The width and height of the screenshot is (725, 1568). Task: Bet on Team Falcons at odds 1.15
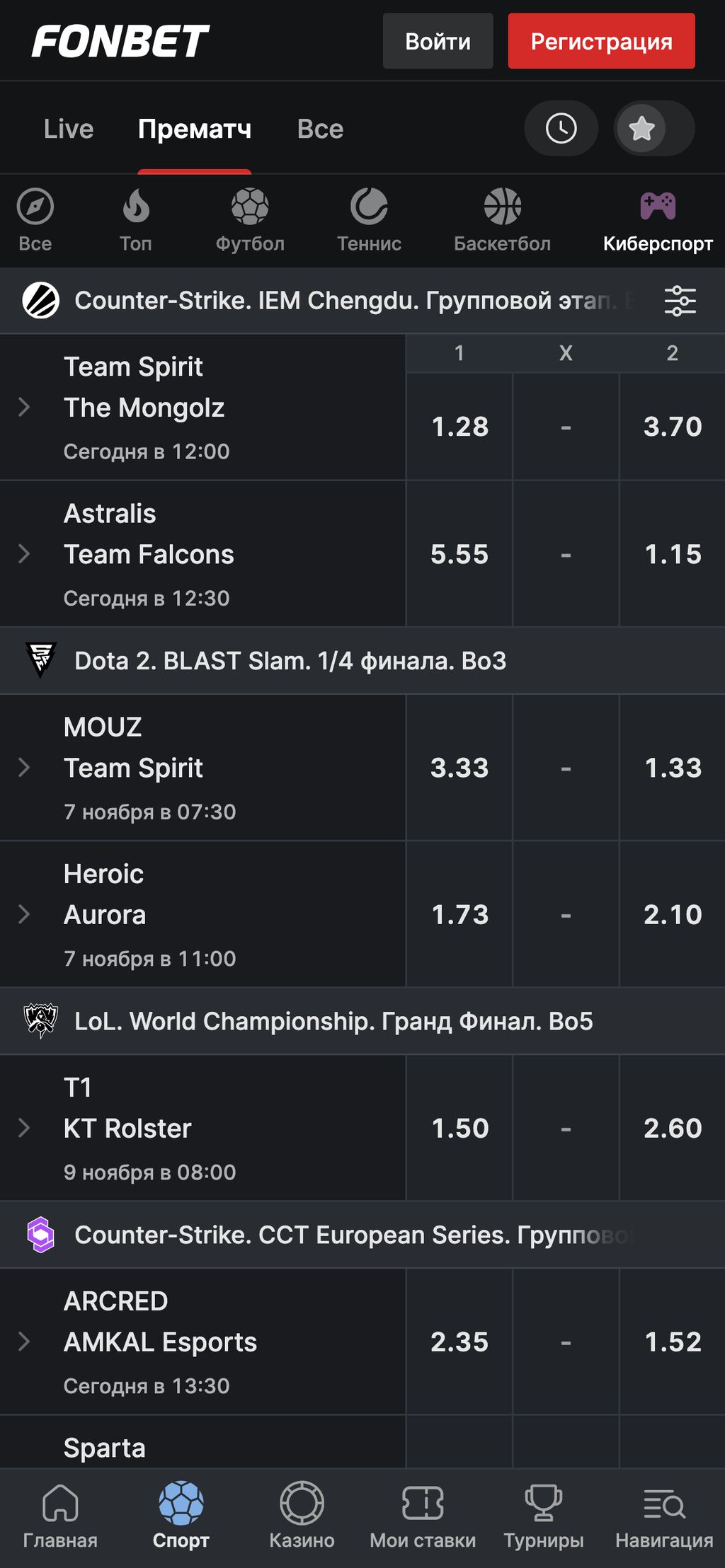672,554
